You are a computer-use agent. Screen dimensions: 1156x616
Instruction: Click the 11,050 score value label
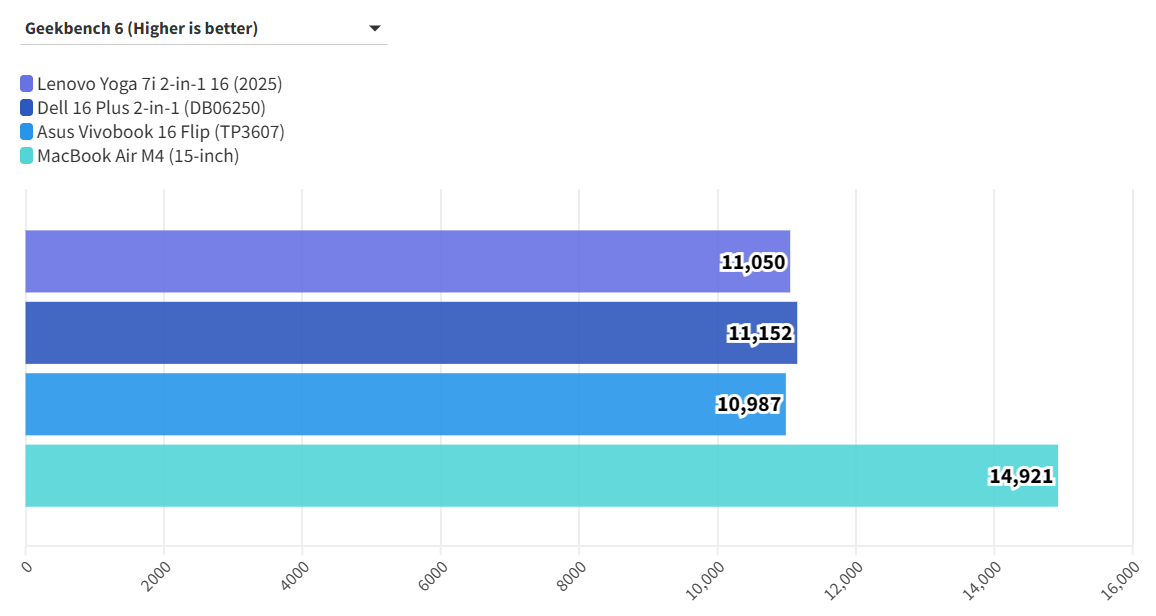pyautogui.click(x=753, y=262)
